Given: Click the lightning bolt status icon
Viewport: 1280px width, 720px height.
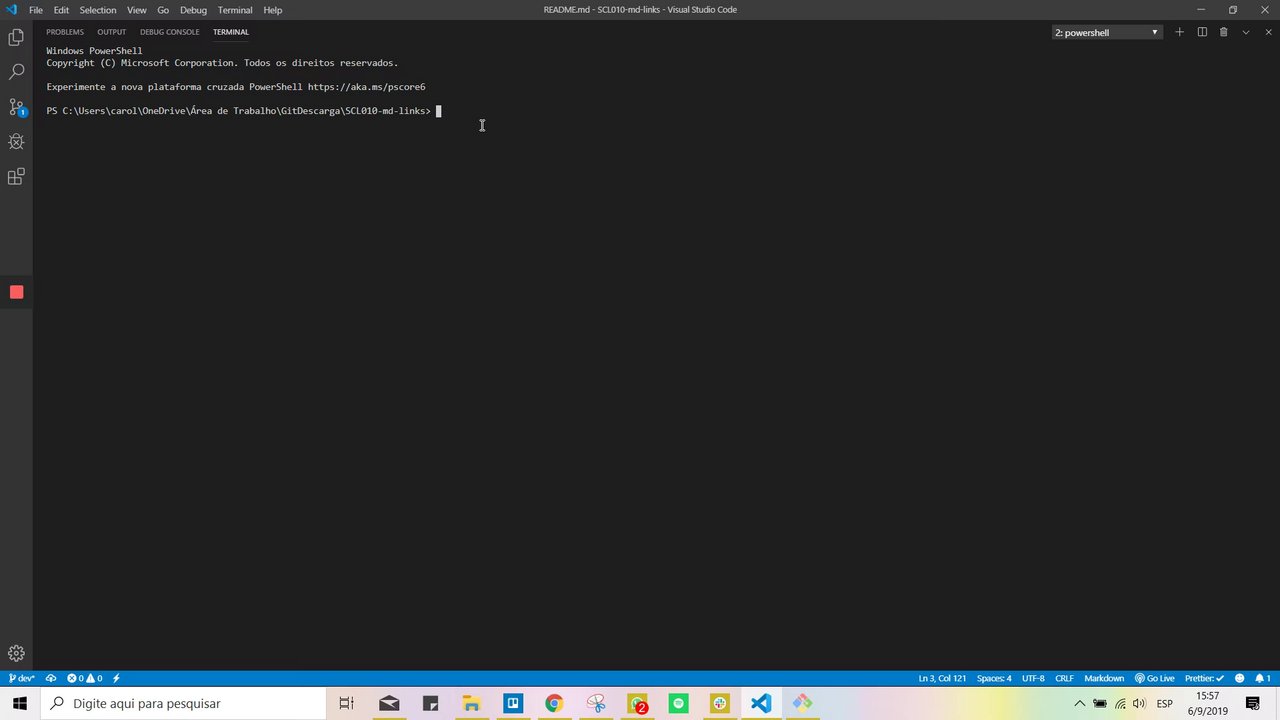Looking at the screenshot, I should point(116,678).
